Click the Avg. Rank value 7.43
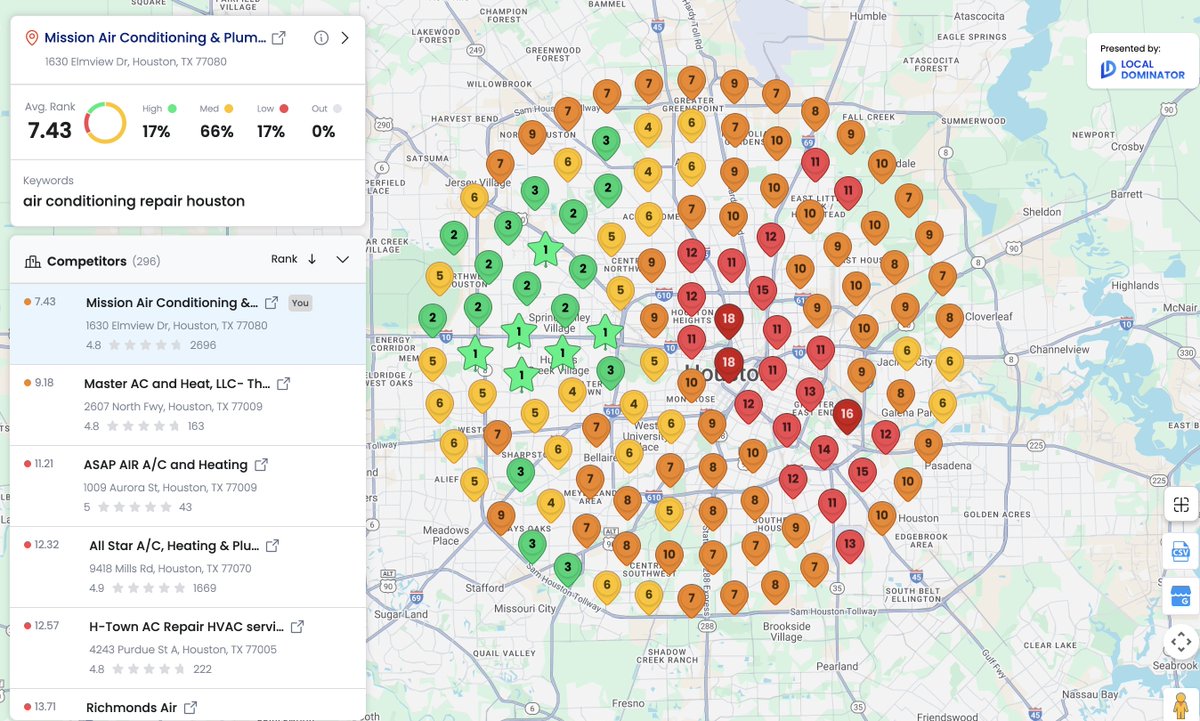The image size is (1200, 721). (x=50, y=130)
